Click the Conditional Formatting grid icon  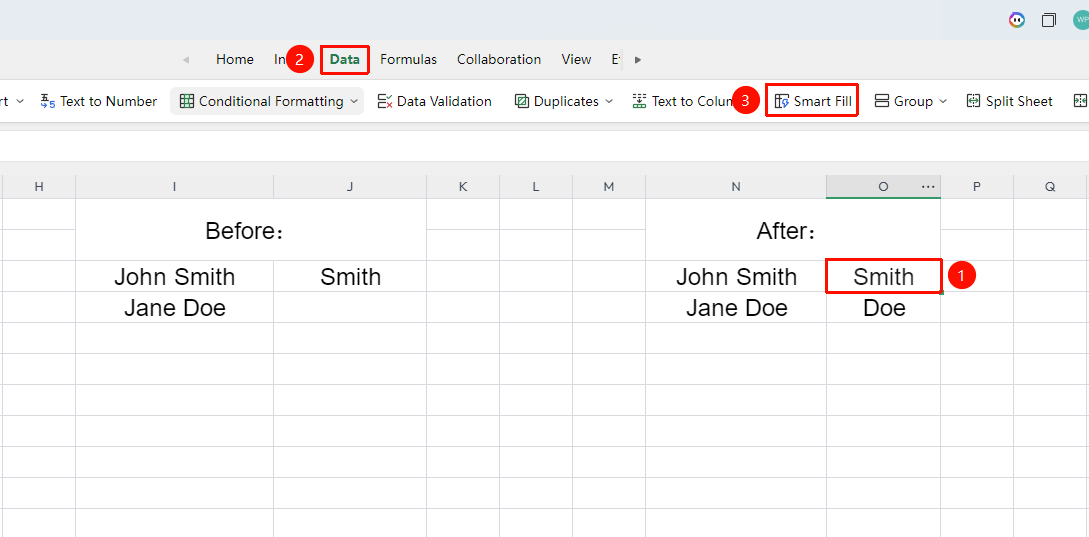point(187,101)
